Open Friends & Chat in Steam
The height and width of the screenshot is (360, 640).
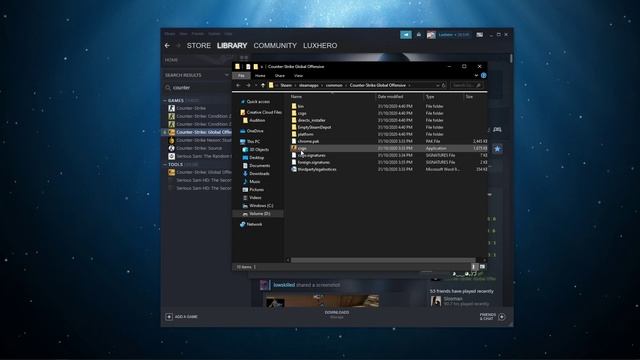pos(493,317)
